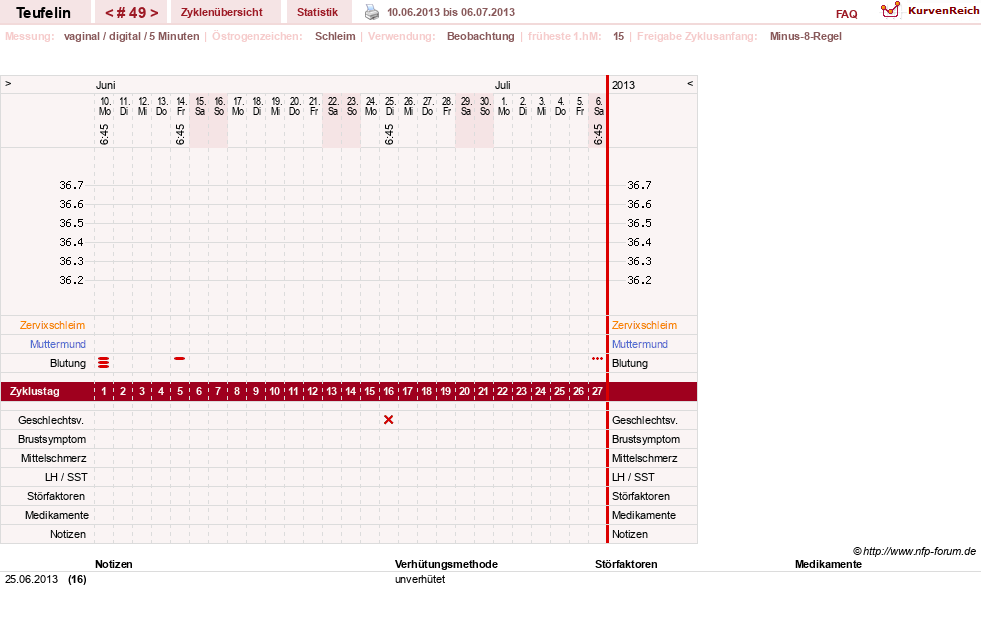Click the light bleeding dash on cycle day 5

pyautogui.click(x=180, y=358)
